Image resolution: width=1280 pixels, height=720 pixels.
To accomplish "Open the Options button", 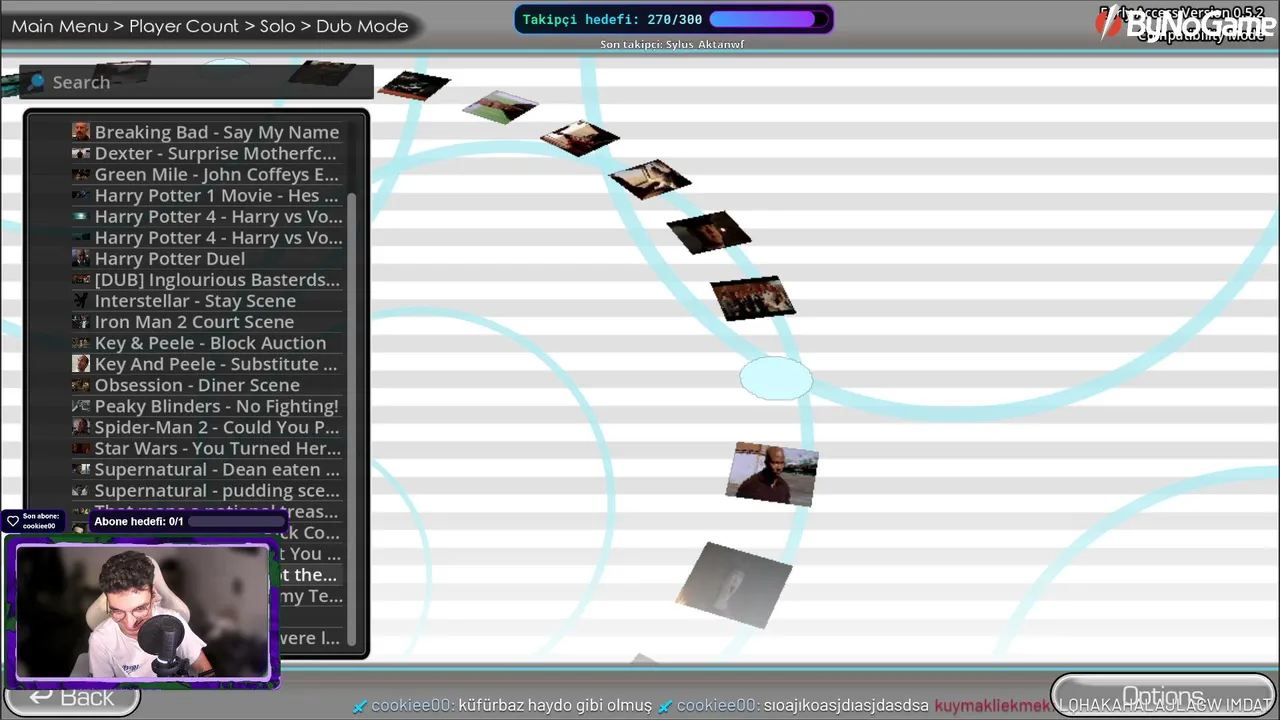I will coord(1163,697).
